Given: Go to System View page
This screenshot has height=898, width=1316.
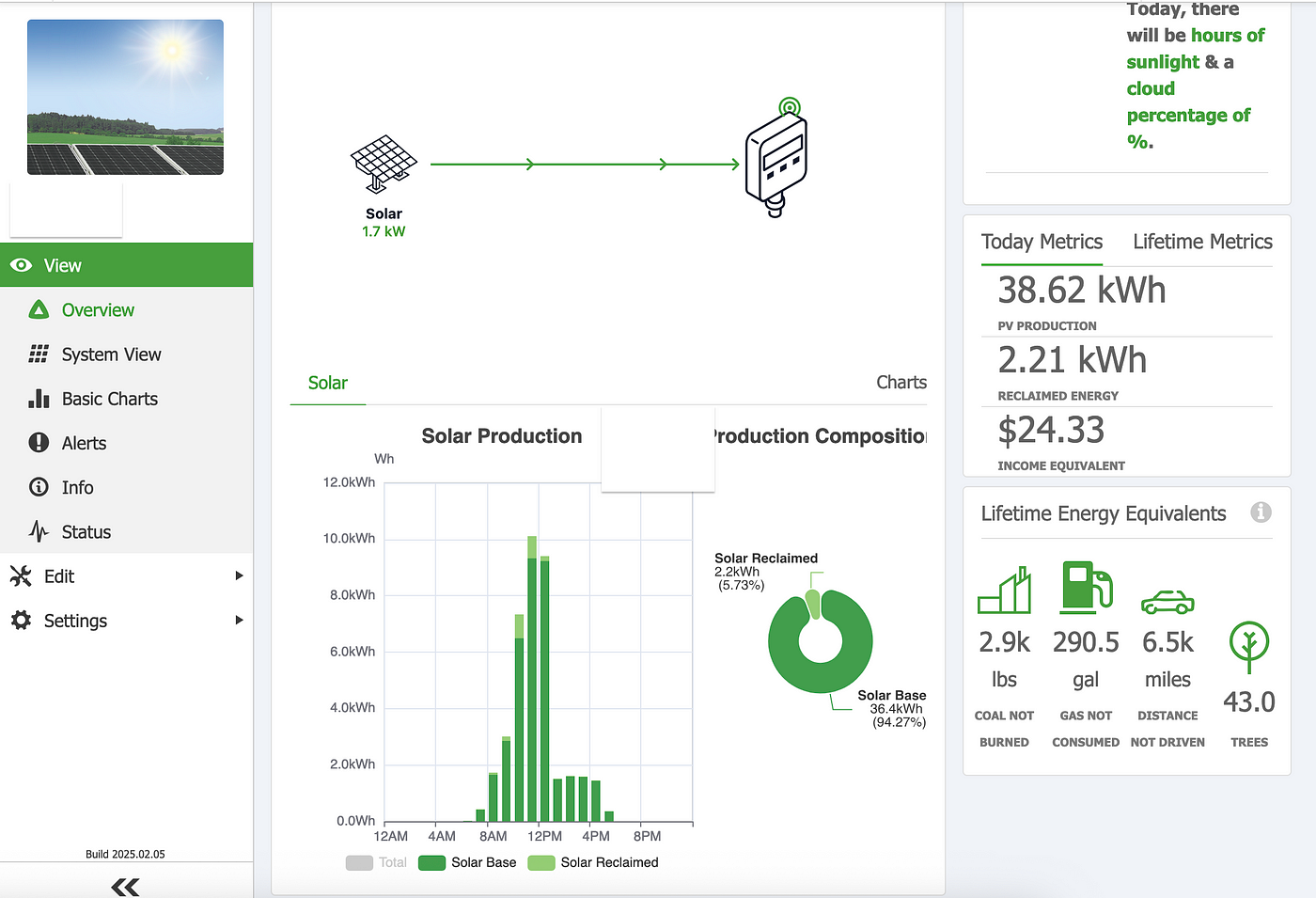Looking at the screenshot, I should coord(111,354).
